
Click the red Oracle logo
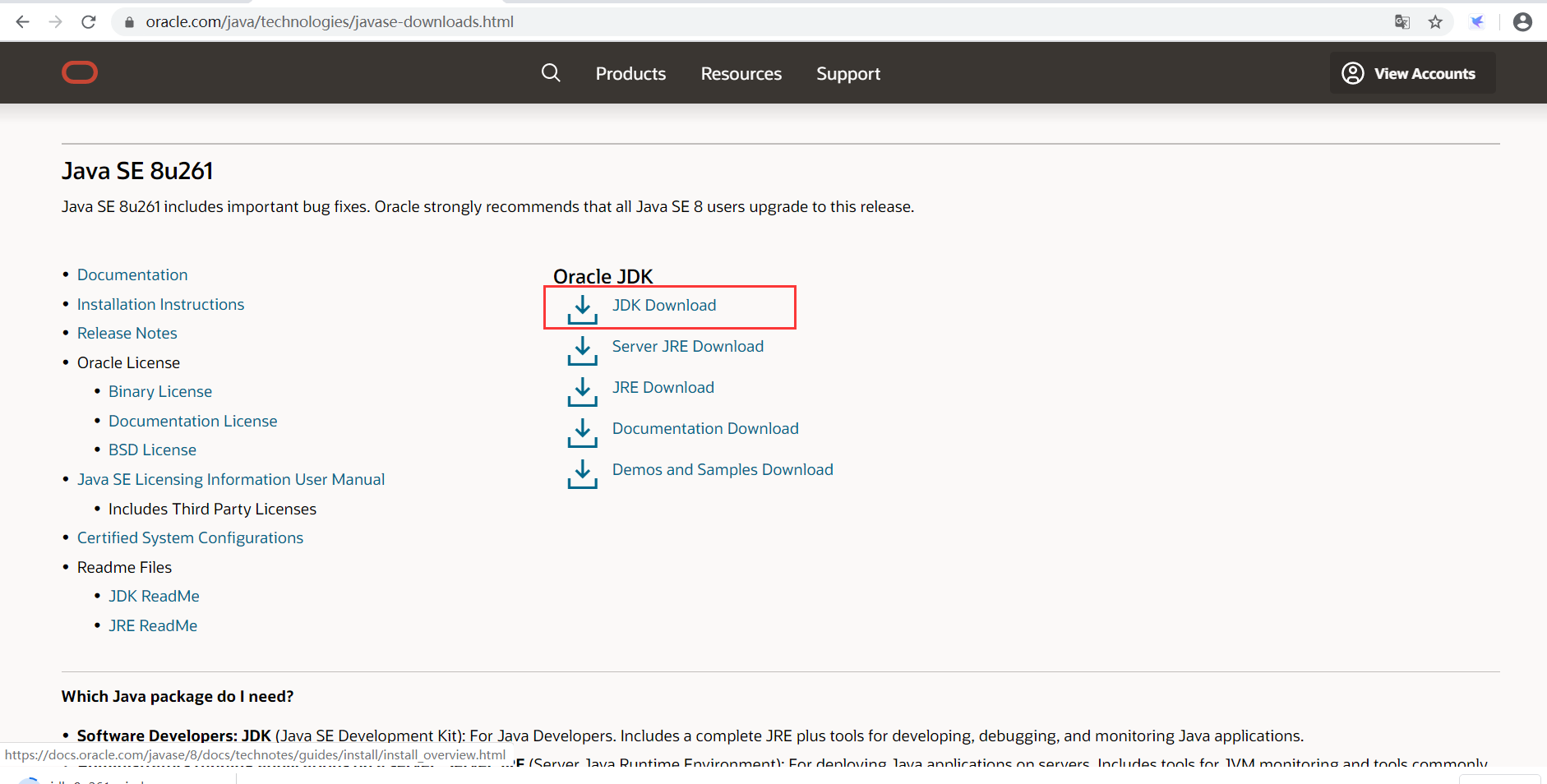(x=80, y=72)
